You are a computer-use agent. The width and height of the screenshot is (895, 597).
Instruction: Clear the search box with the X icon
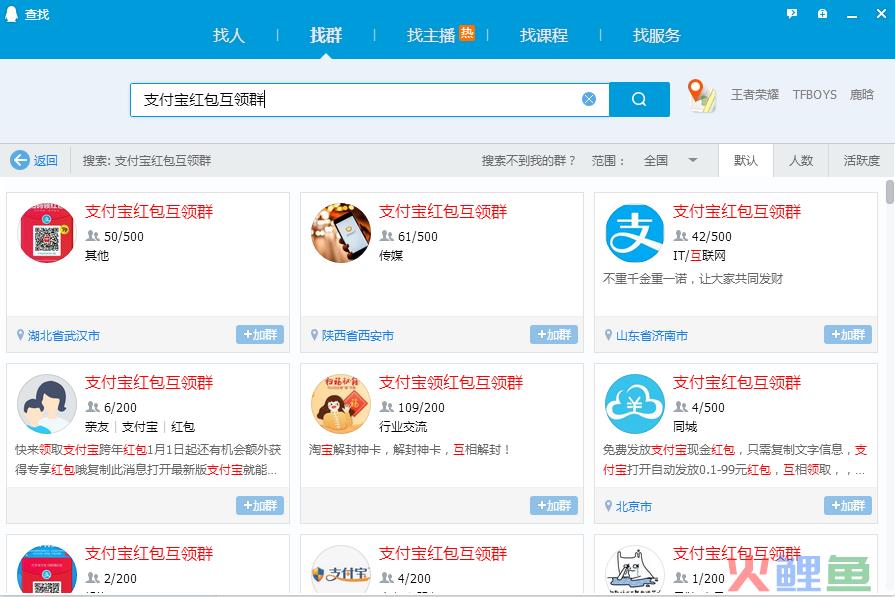(588, 99)
